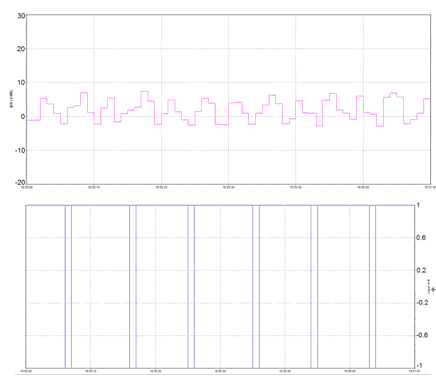This screenshot has width=436, height=380.
Task: Click the 0.6 label on the lower chart axis
Action: click(x=421, y=238)
